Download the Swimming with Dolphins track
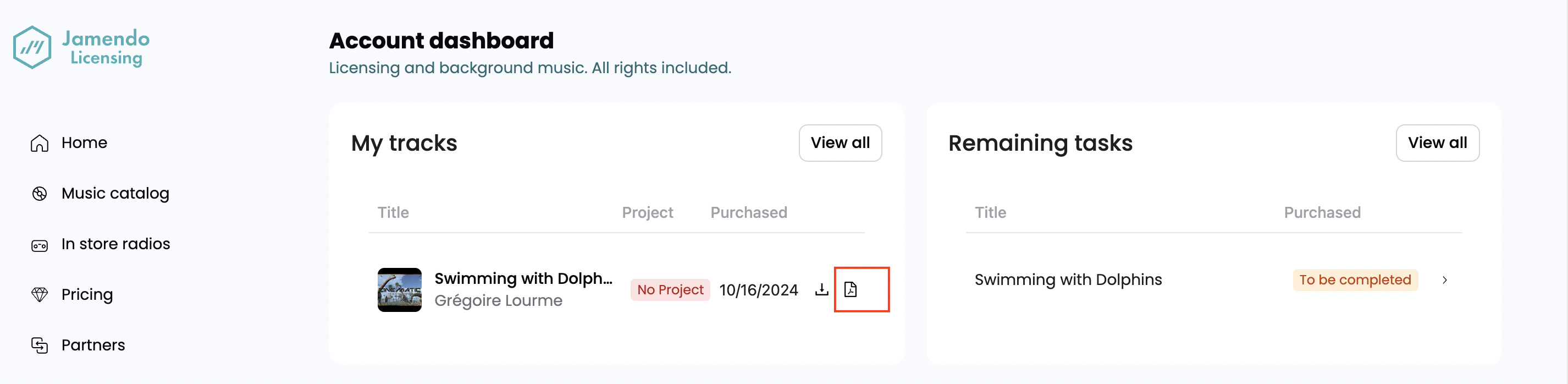Image resolution: width=1568 pixels, height=384 pixels. pyautogui.click(x=822, y=289)
